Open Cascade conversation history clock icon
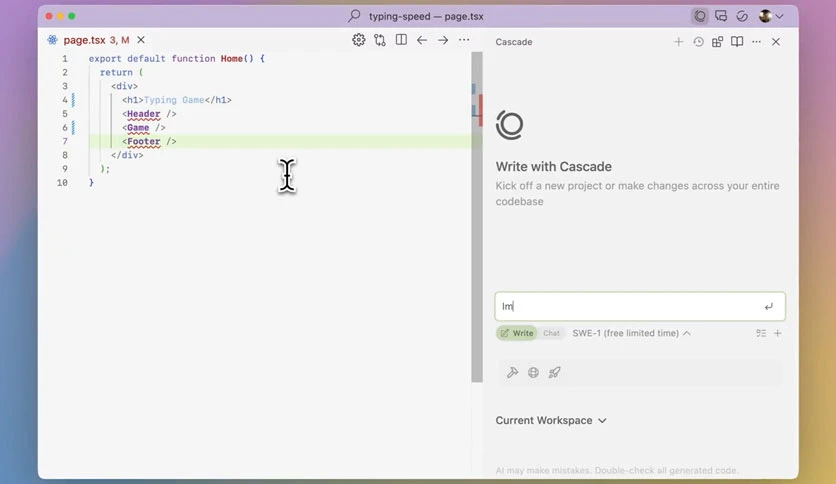Screen dimensions: 836x484 click(698, 42)
